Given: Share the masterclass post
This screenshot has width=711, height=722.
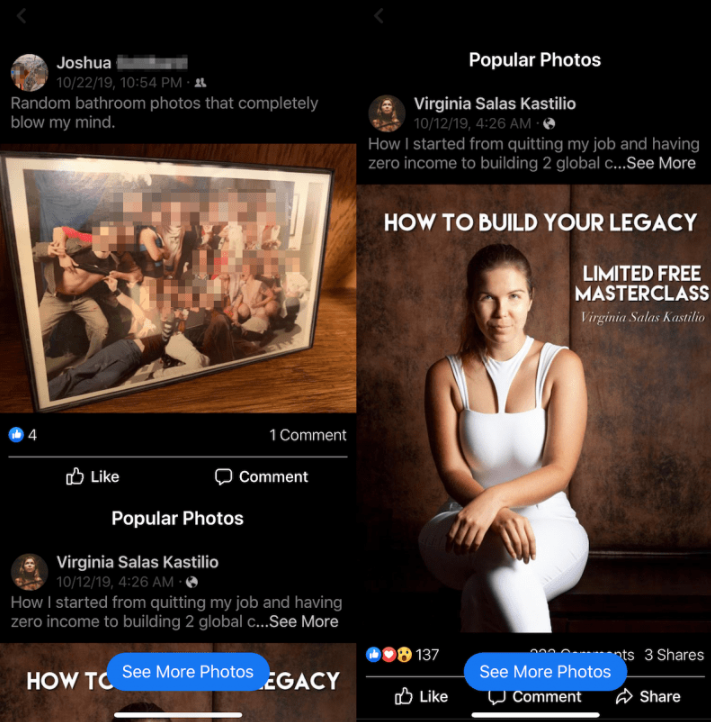Looking at the screenshot, I should click(648, 696).
